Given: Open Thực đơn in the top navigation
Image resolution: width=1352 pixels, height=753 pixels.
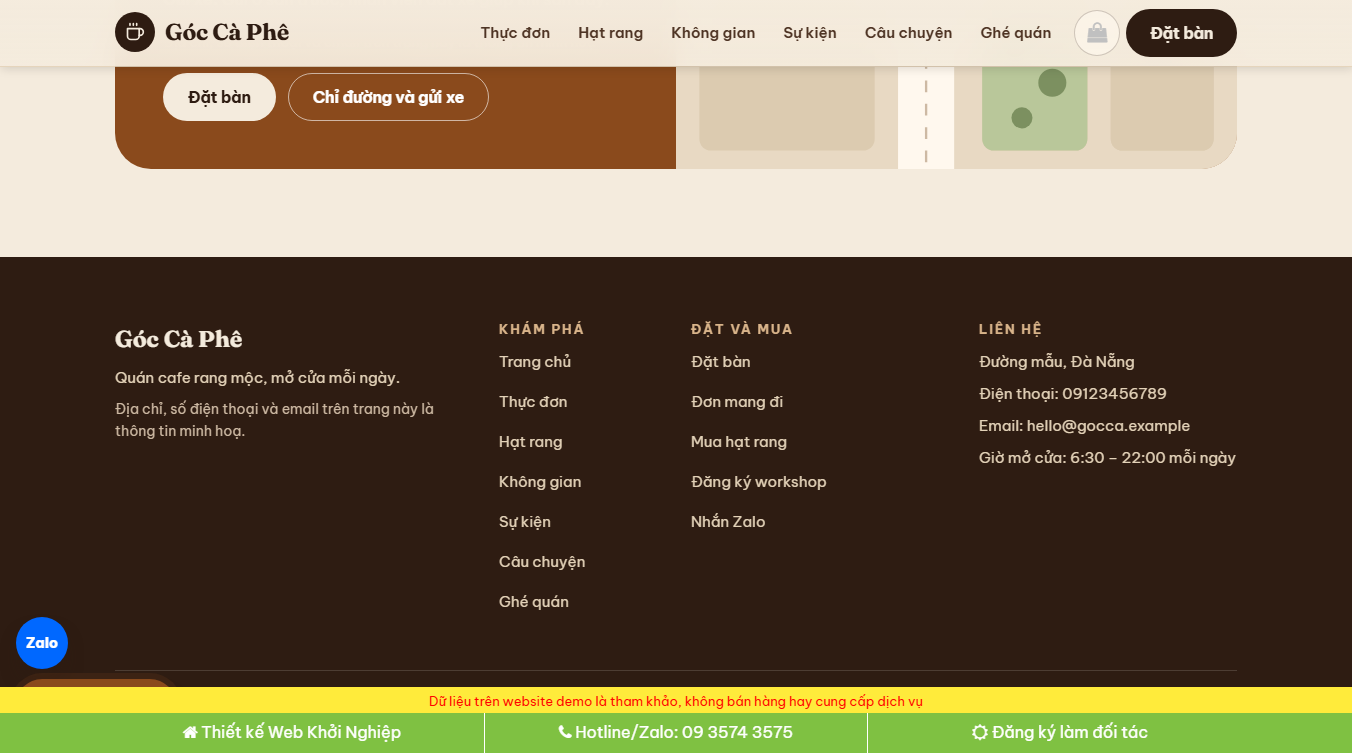Looking at the screenshot, I should 515,33.
